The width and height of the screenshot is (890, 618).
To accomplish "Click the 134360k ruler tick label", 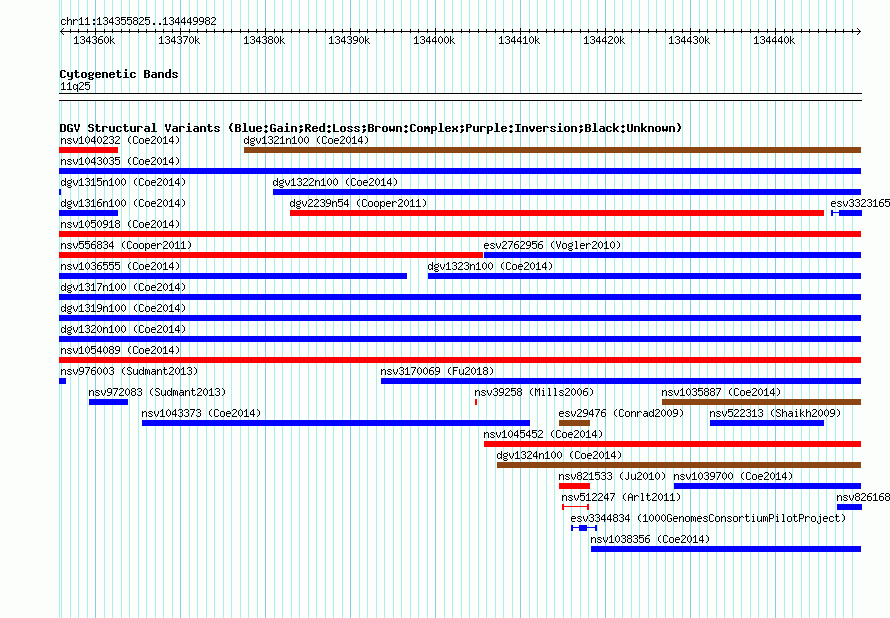I will coord(94,40).
